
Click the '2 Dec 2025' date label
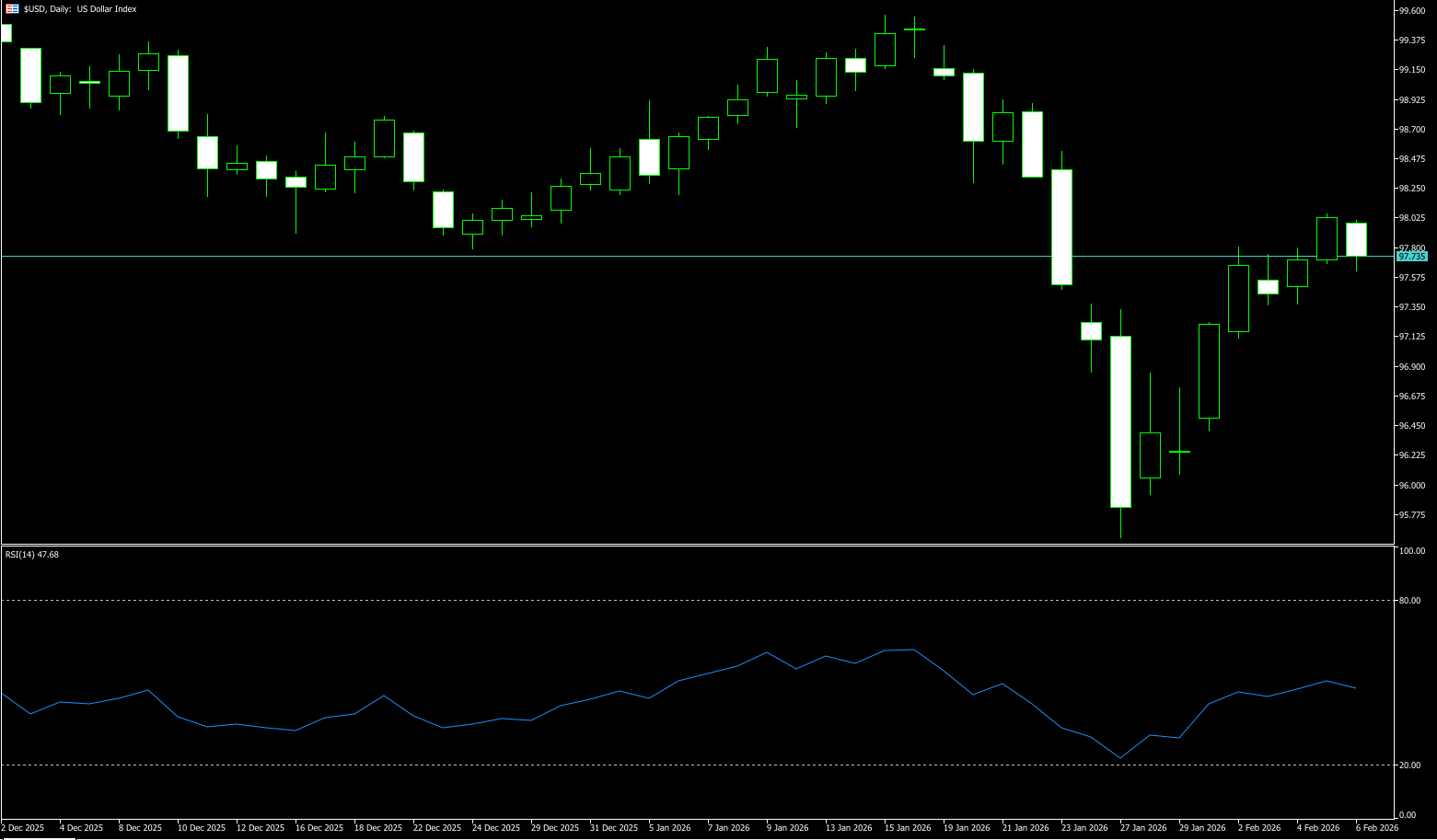click(x=23, y=828)
